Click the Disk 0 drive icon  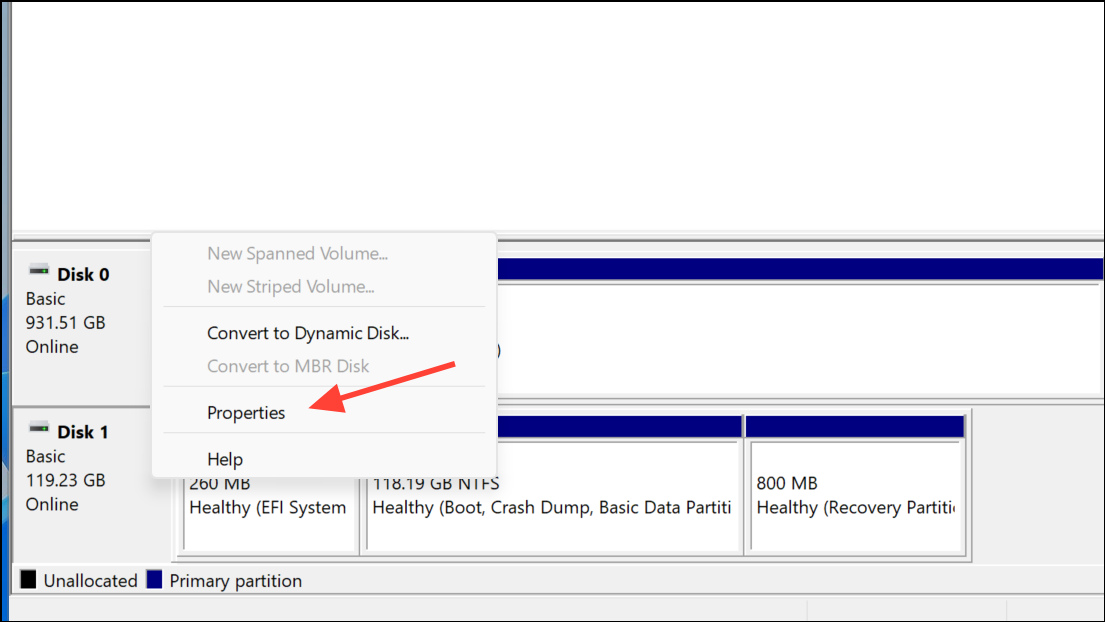pyautogui.click(x=40, y=270)
